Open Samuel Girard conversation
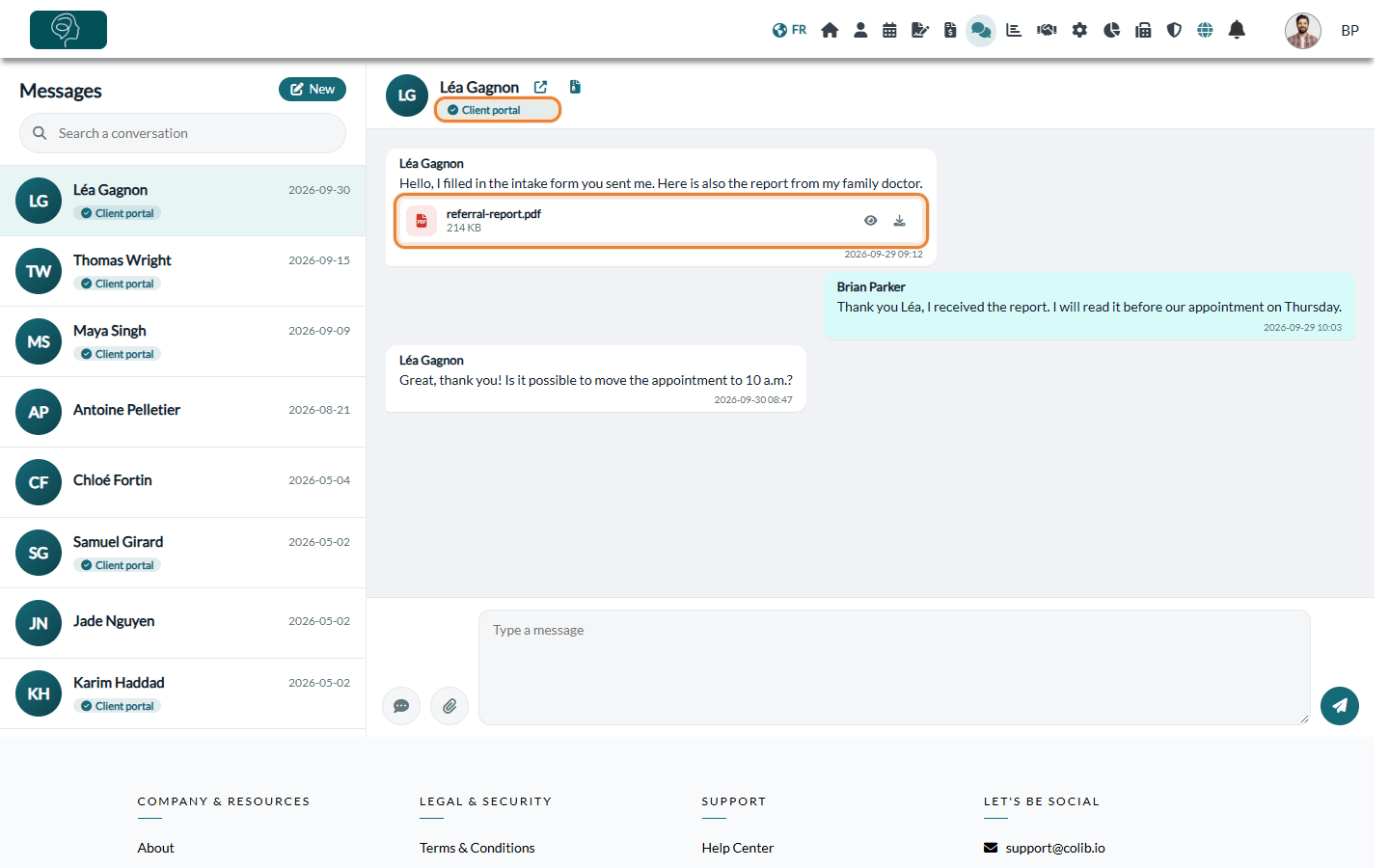The image size is (1389, 868). pos(183,553)
